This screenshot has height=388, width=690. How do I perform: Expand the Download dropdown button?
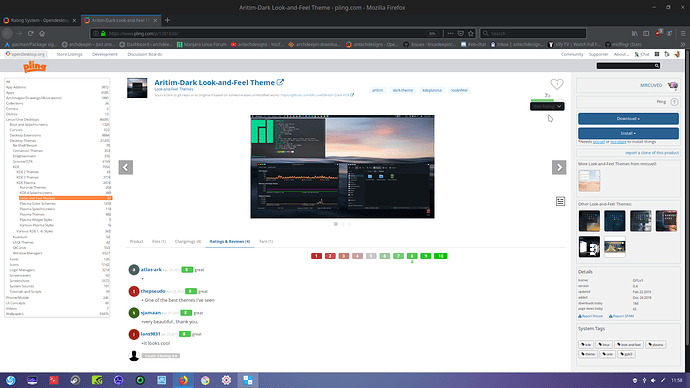coord(628,118)
